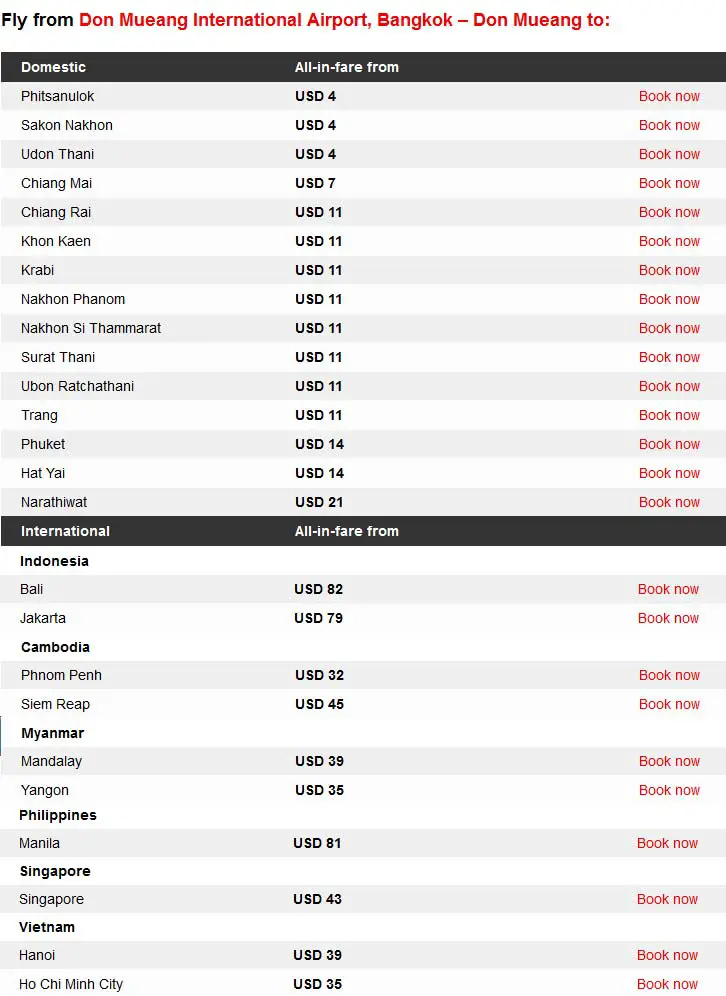Click Book now beside Krabi

click(669, 271)
